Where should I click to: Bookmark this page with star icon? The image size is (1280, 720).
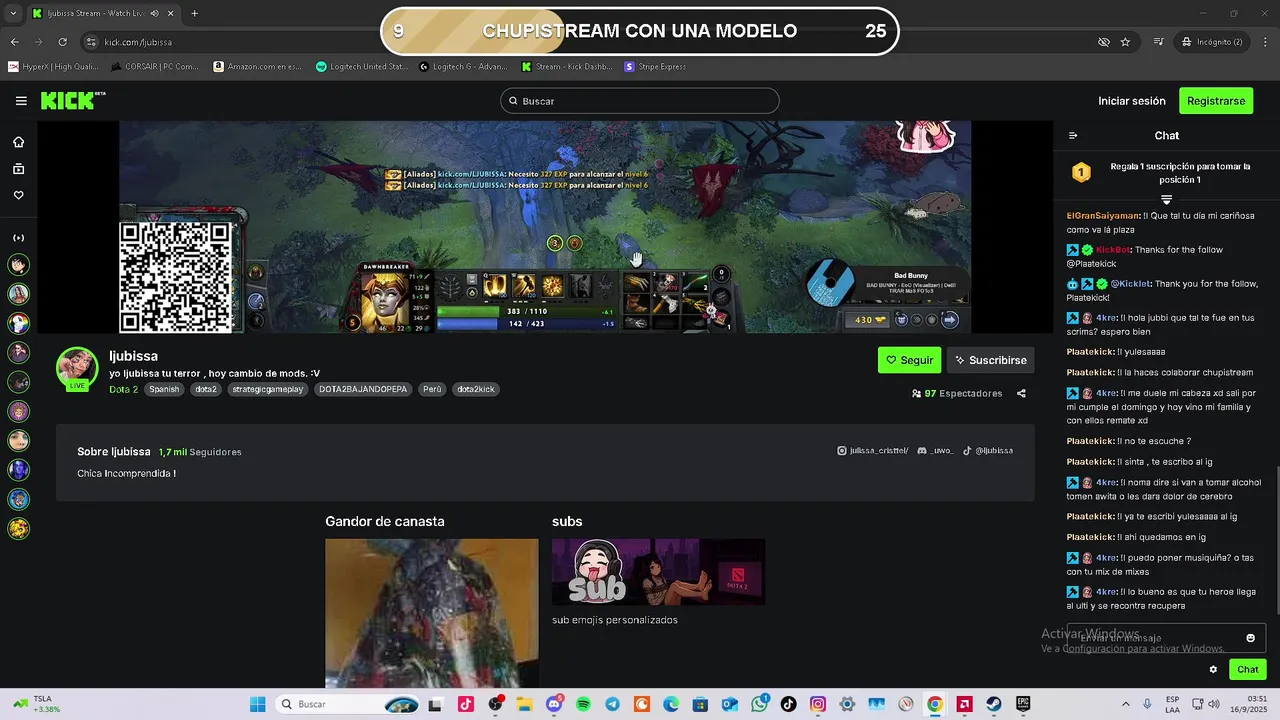click(x=1125, y=42)
